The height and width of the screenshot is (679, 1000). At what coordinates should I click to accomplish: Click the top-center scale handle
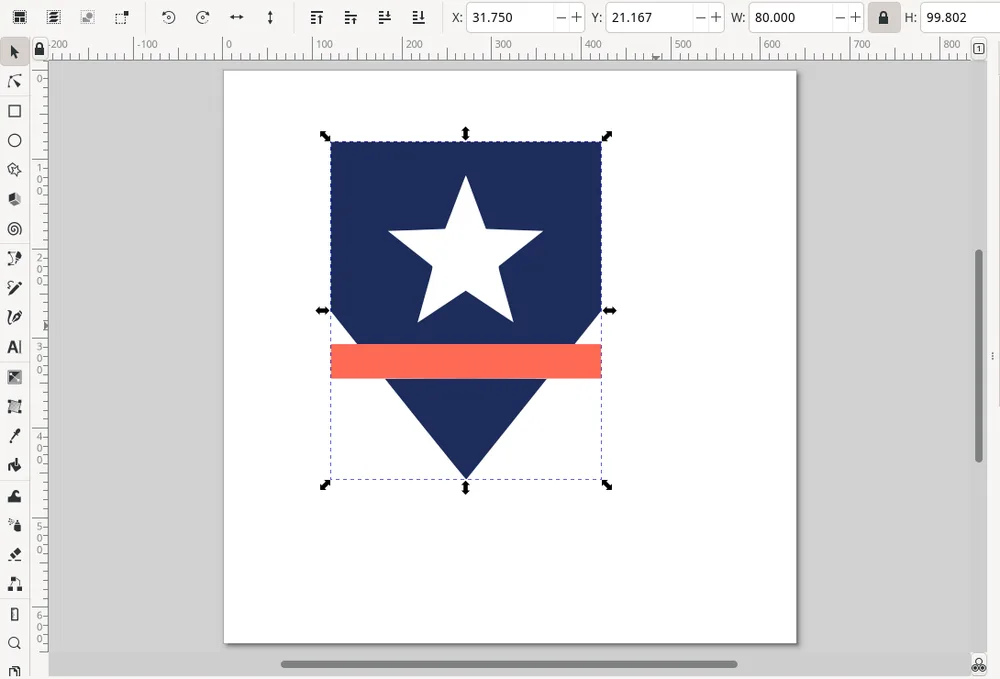(466, 133)
